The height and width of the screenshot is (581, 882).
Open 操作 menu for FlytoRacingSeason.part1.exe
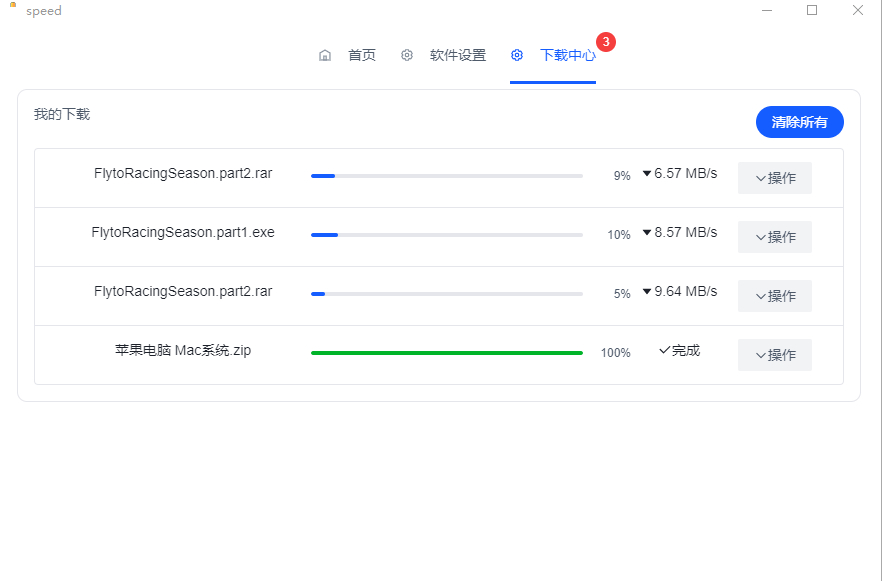pyautogui.click(x=774, y=236)
